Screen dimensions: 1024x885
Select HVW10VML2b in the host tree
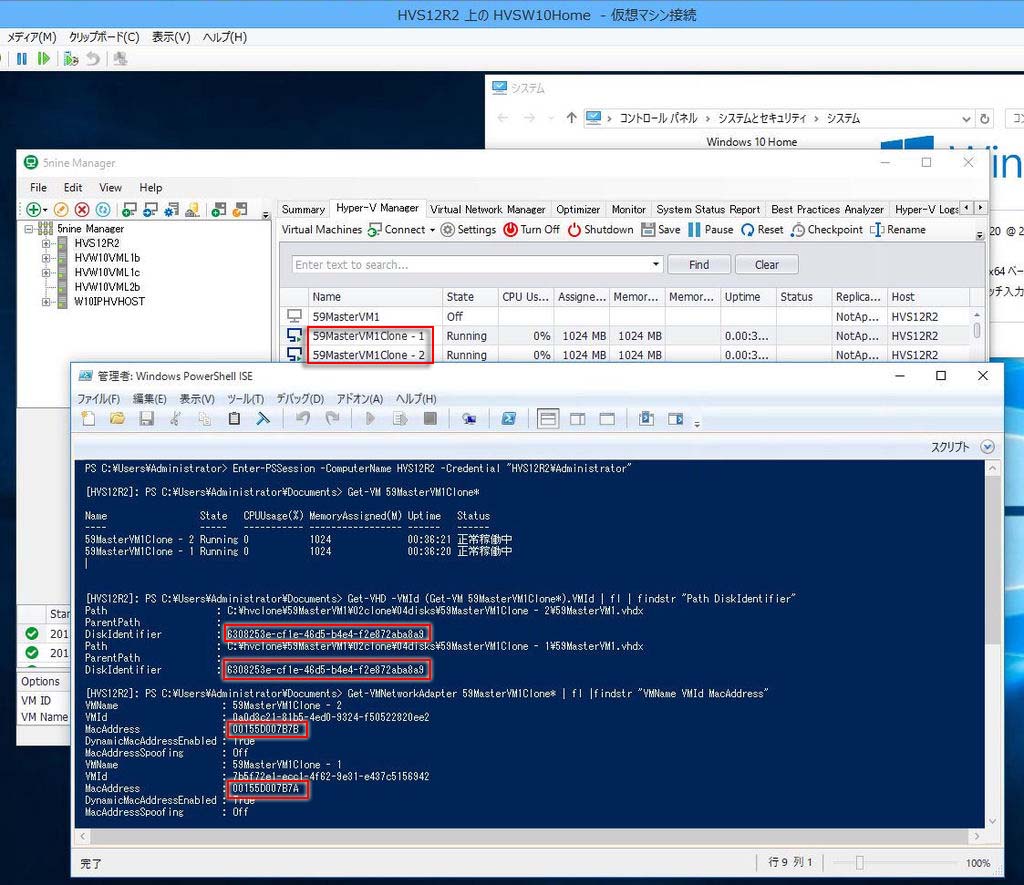coord(107,287)
